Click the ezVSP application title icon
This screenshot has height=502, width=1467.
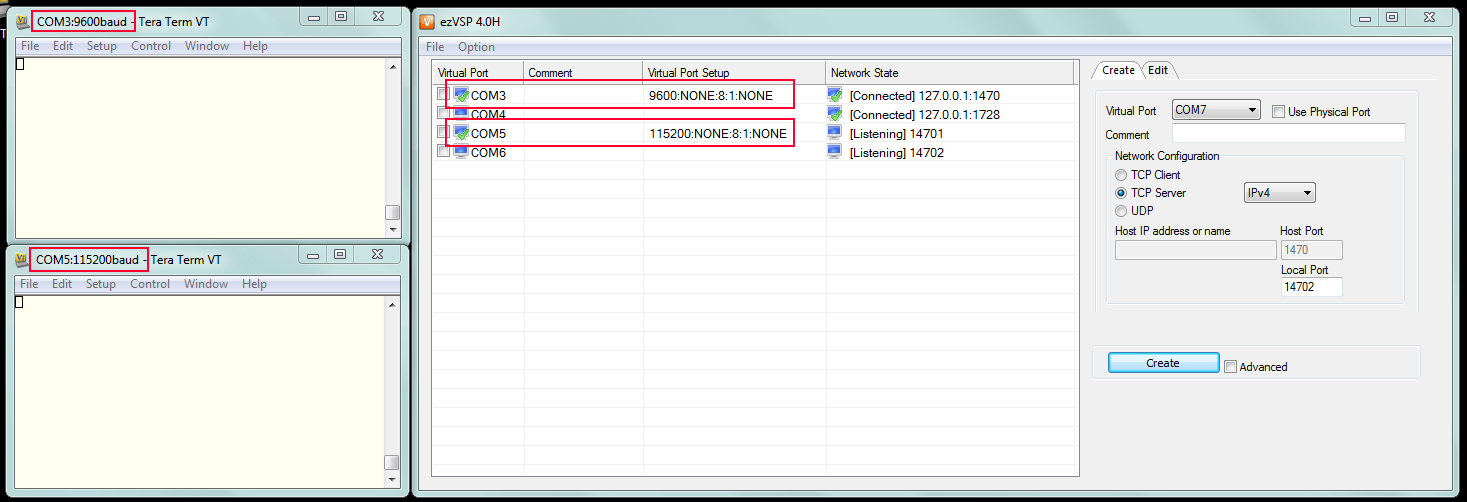point(428,21)
